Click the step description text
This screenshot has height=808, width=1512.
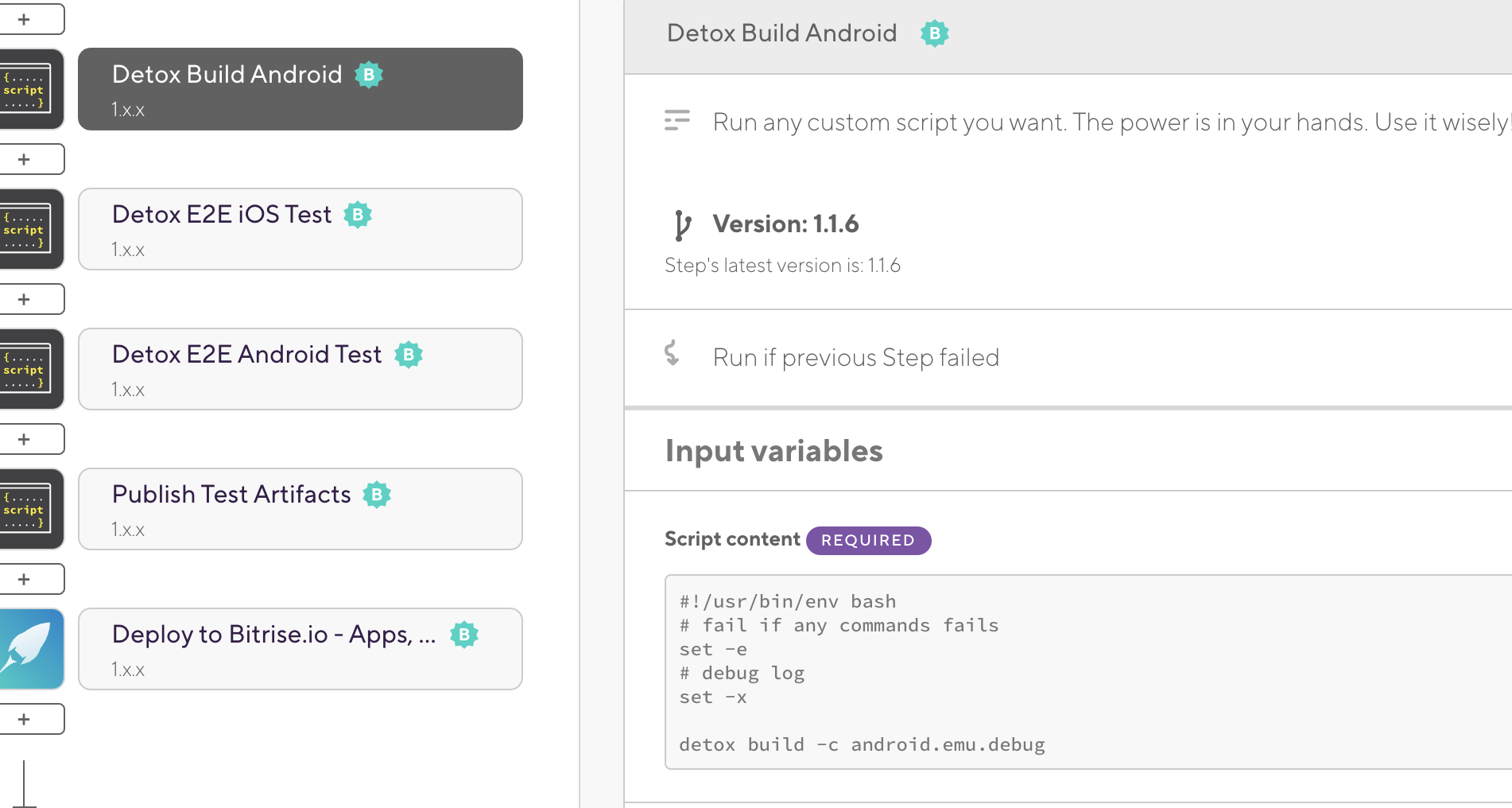(1111, 122)
